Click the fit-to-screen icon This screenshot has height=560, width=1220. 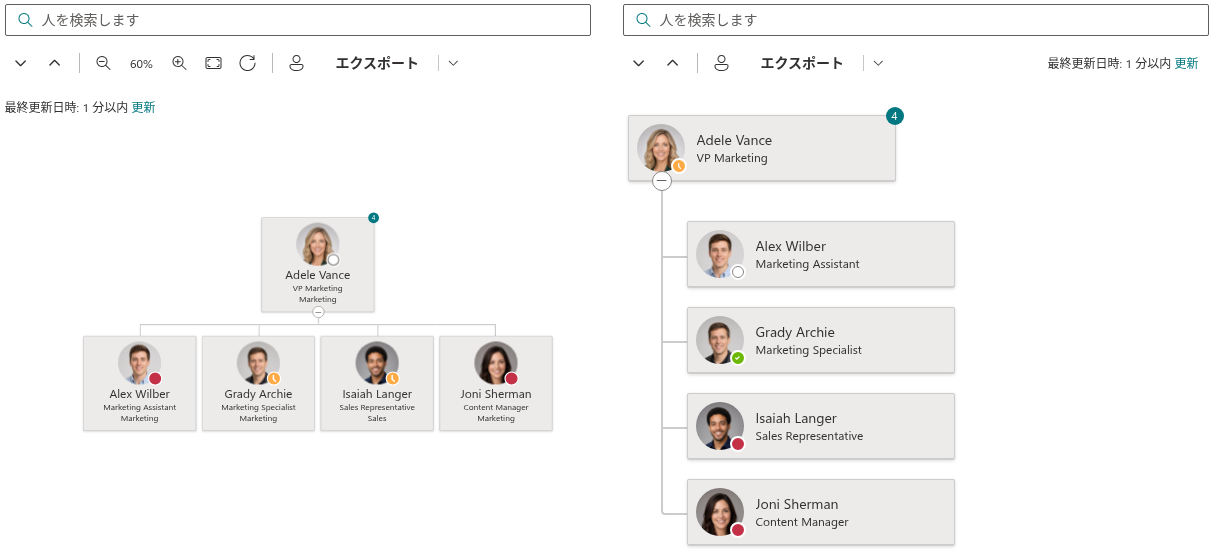(214, 63)
